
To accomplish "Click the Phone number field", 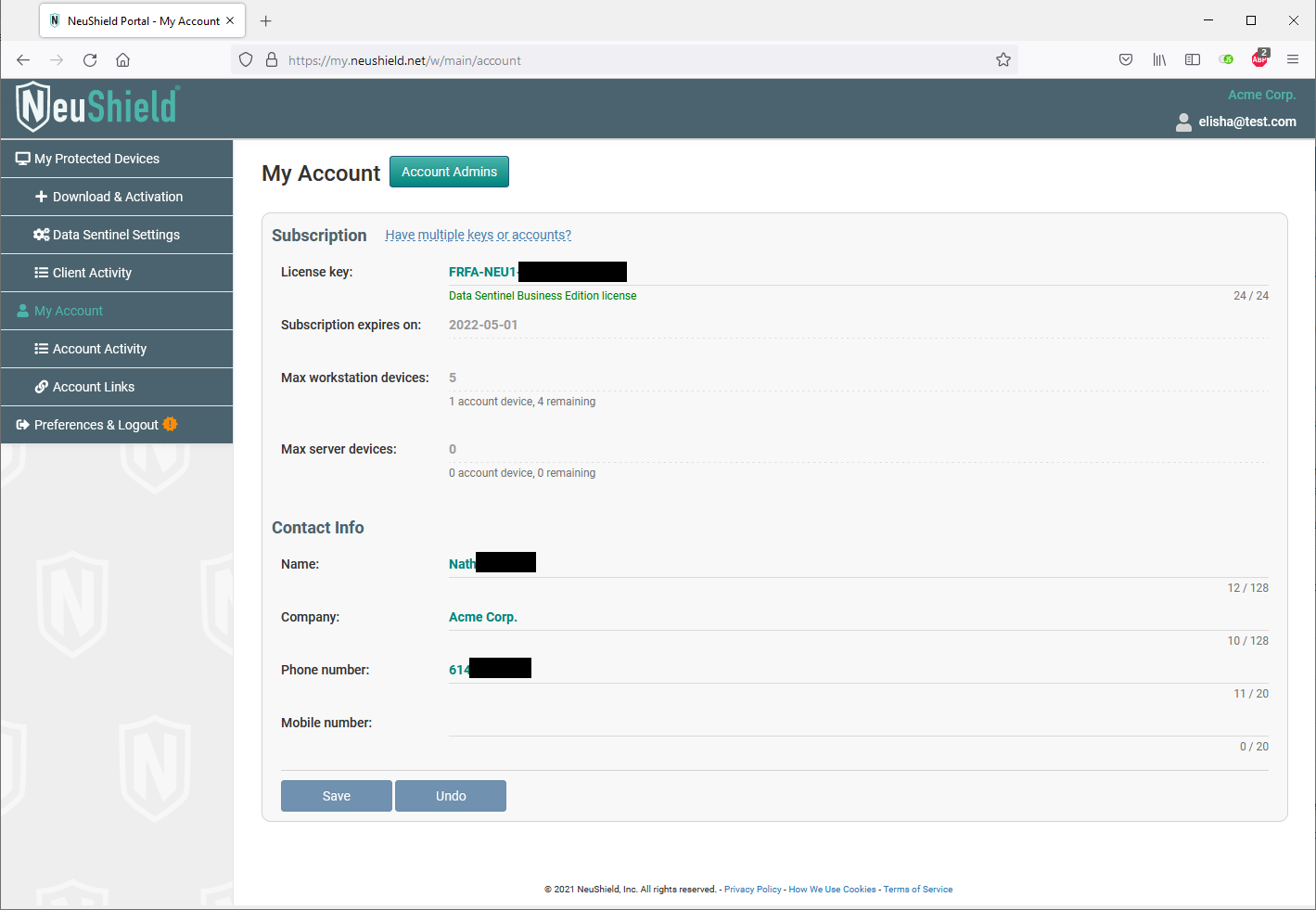I will pos(859,670).
